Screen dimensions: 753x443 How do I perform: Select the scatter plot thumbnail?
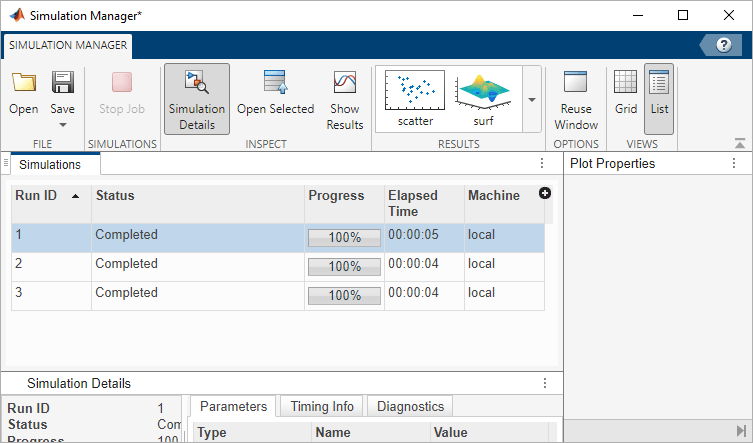(415, 98)
